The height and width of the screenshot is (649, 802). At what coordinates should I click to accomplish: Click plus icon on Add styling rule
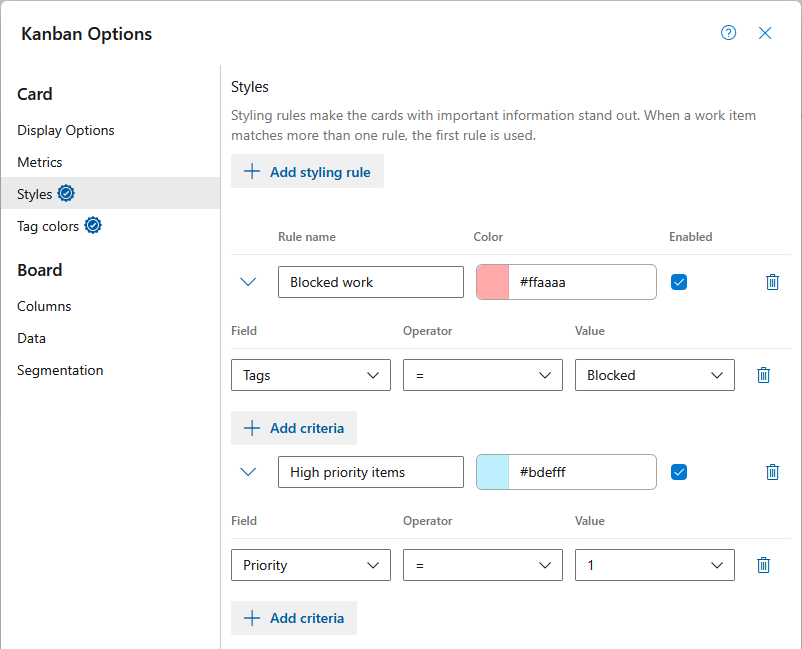point(252,171)
